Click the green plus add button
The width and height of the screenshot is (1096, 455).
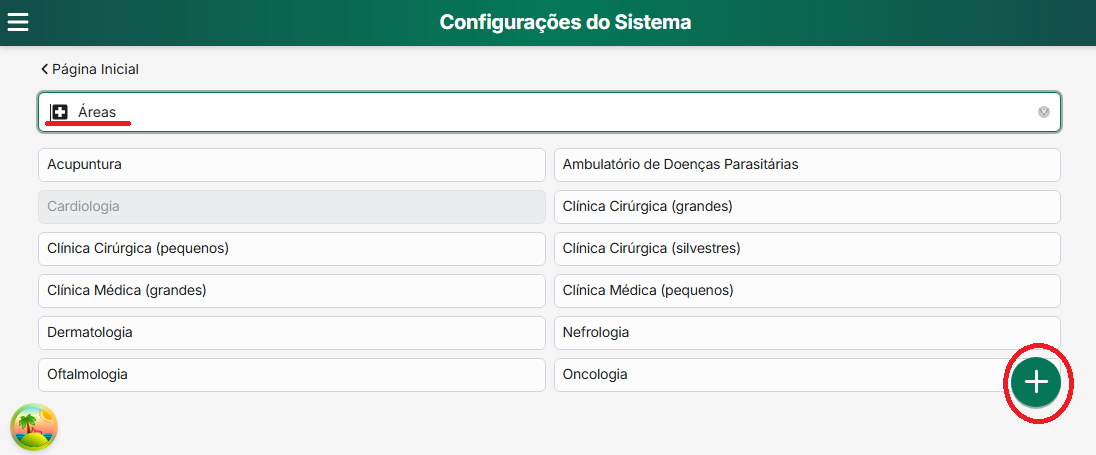(1036, 381)
